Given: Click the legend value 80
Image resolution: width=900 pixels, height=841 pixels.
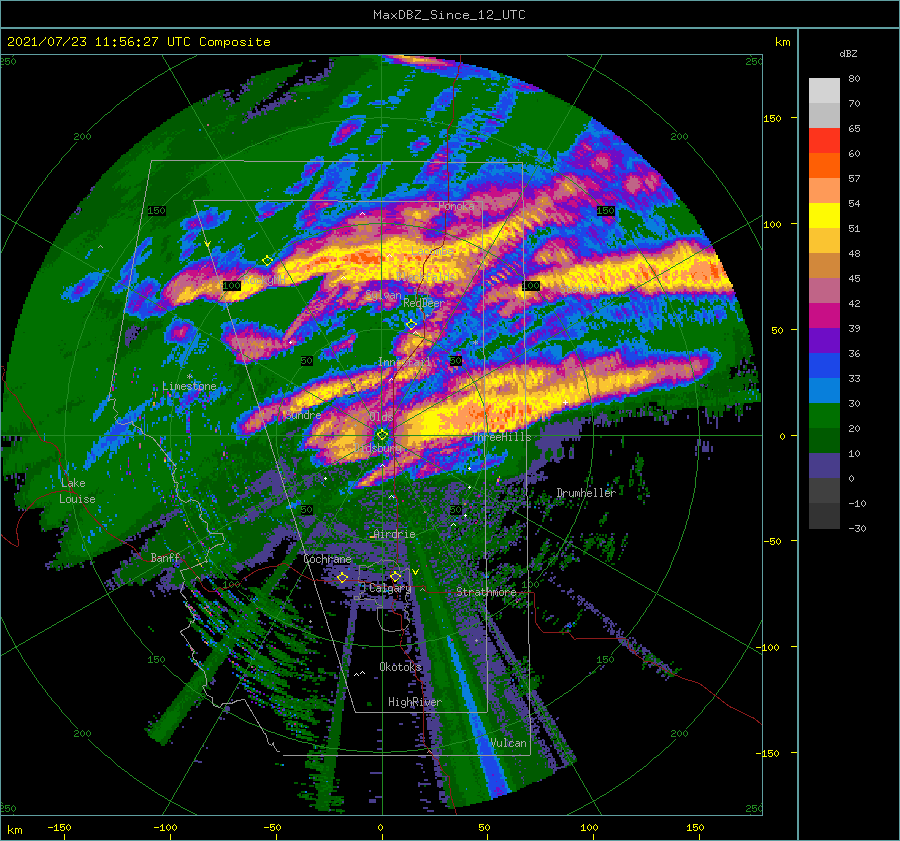Looking at the screenshot, I should 854,79.
